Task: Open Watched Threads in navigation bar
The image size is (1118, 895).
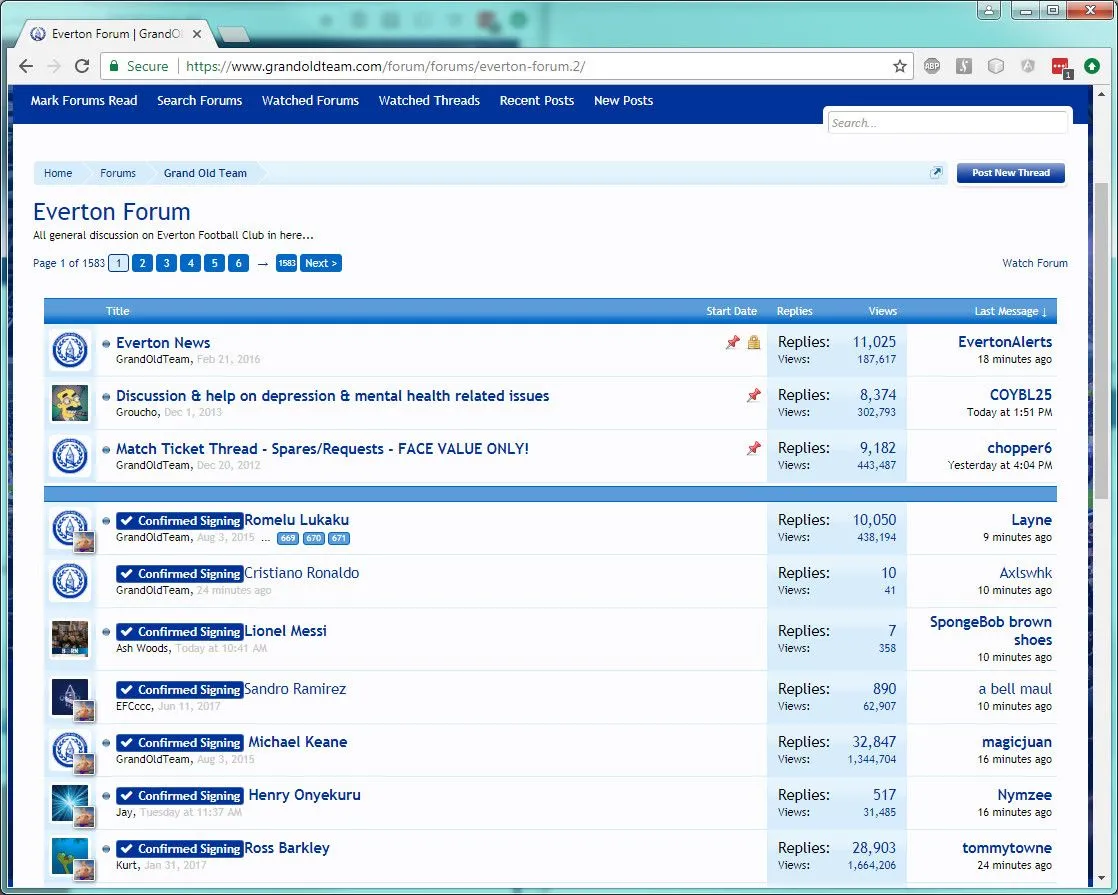Action: (429, 101)
